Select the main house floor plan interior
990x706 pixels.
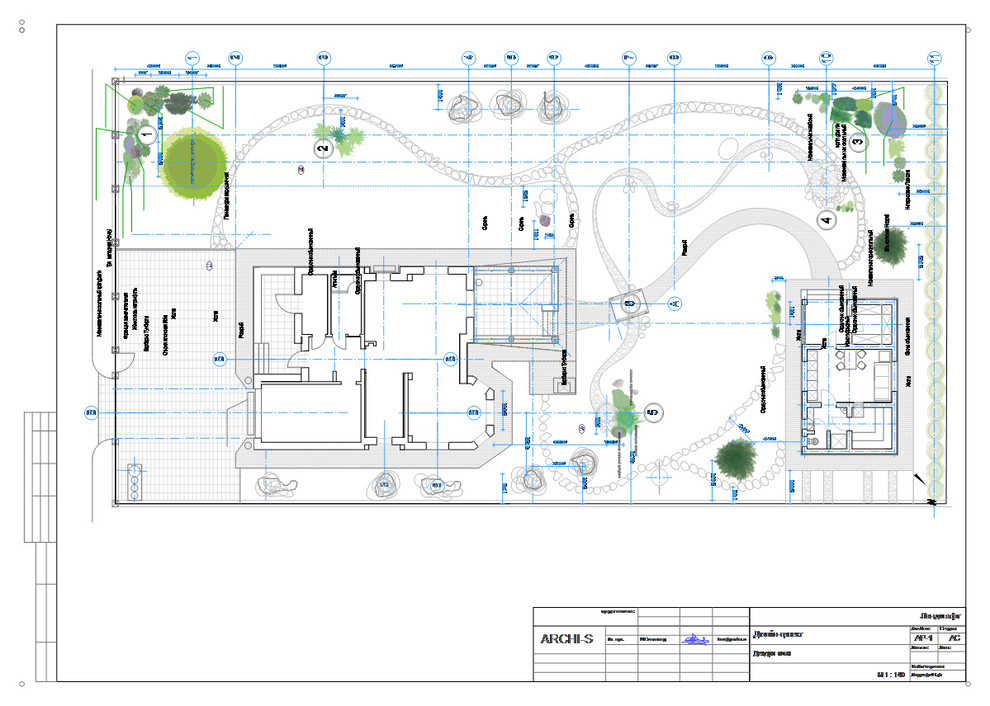tap(370, 360)
